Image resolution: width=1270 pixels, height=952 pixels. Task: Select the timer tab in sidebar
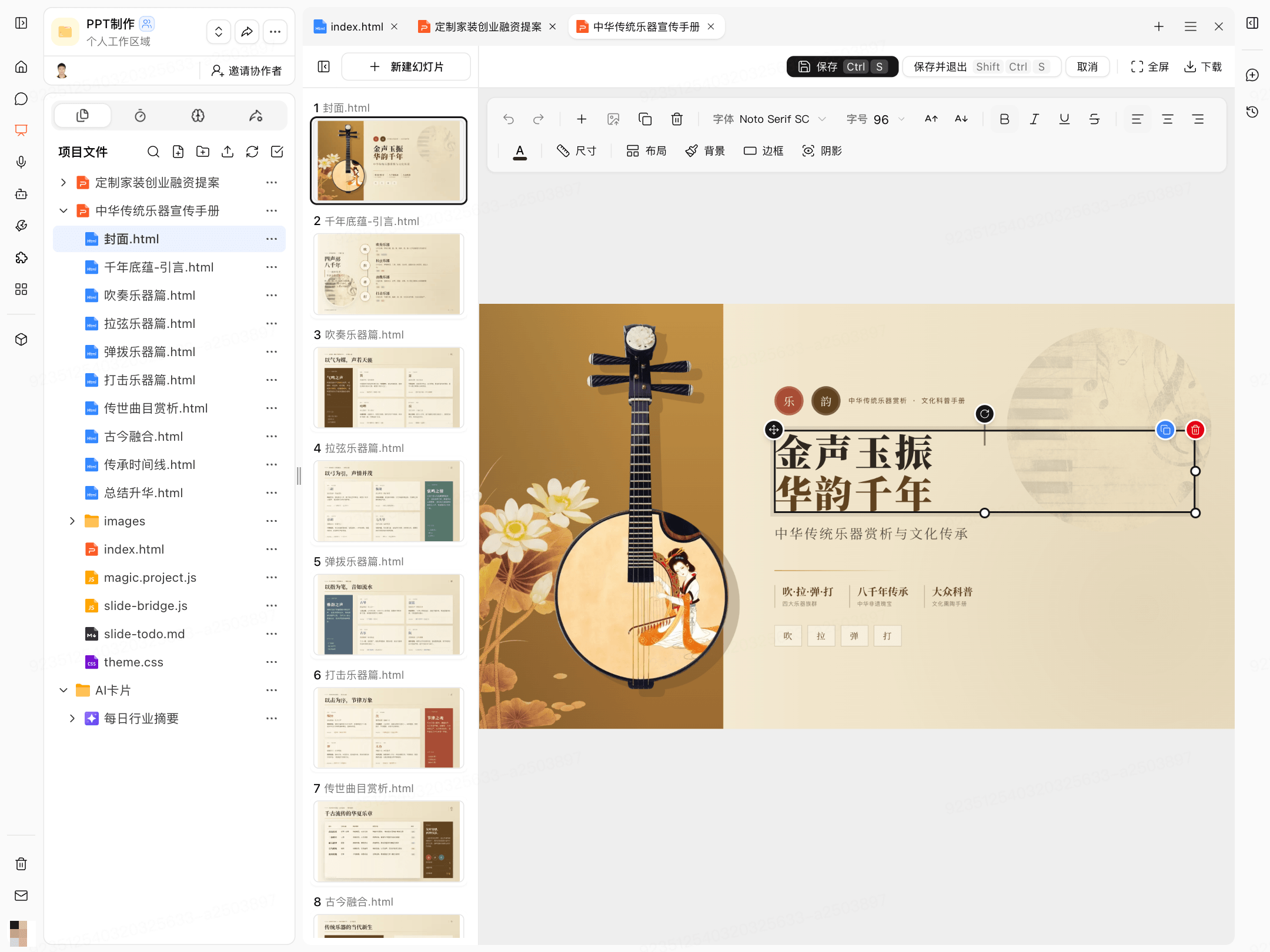click(x=140, y=116)
